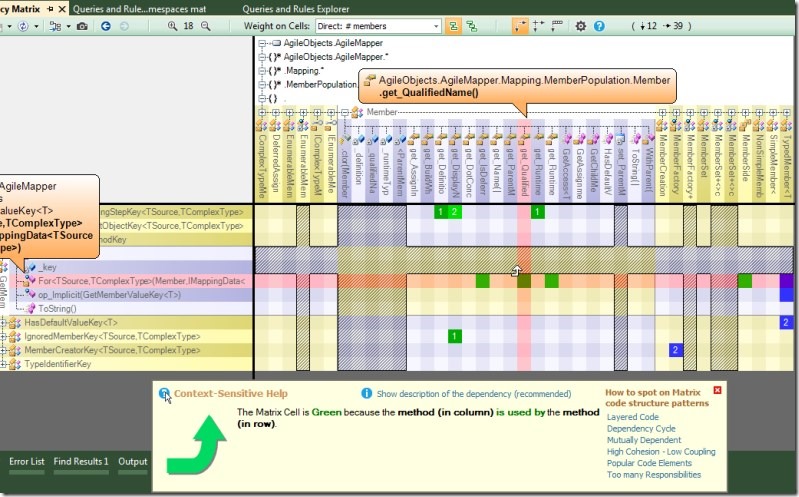Click the Member class icon in the column header
Screen dimensions: 799x497
358,112
